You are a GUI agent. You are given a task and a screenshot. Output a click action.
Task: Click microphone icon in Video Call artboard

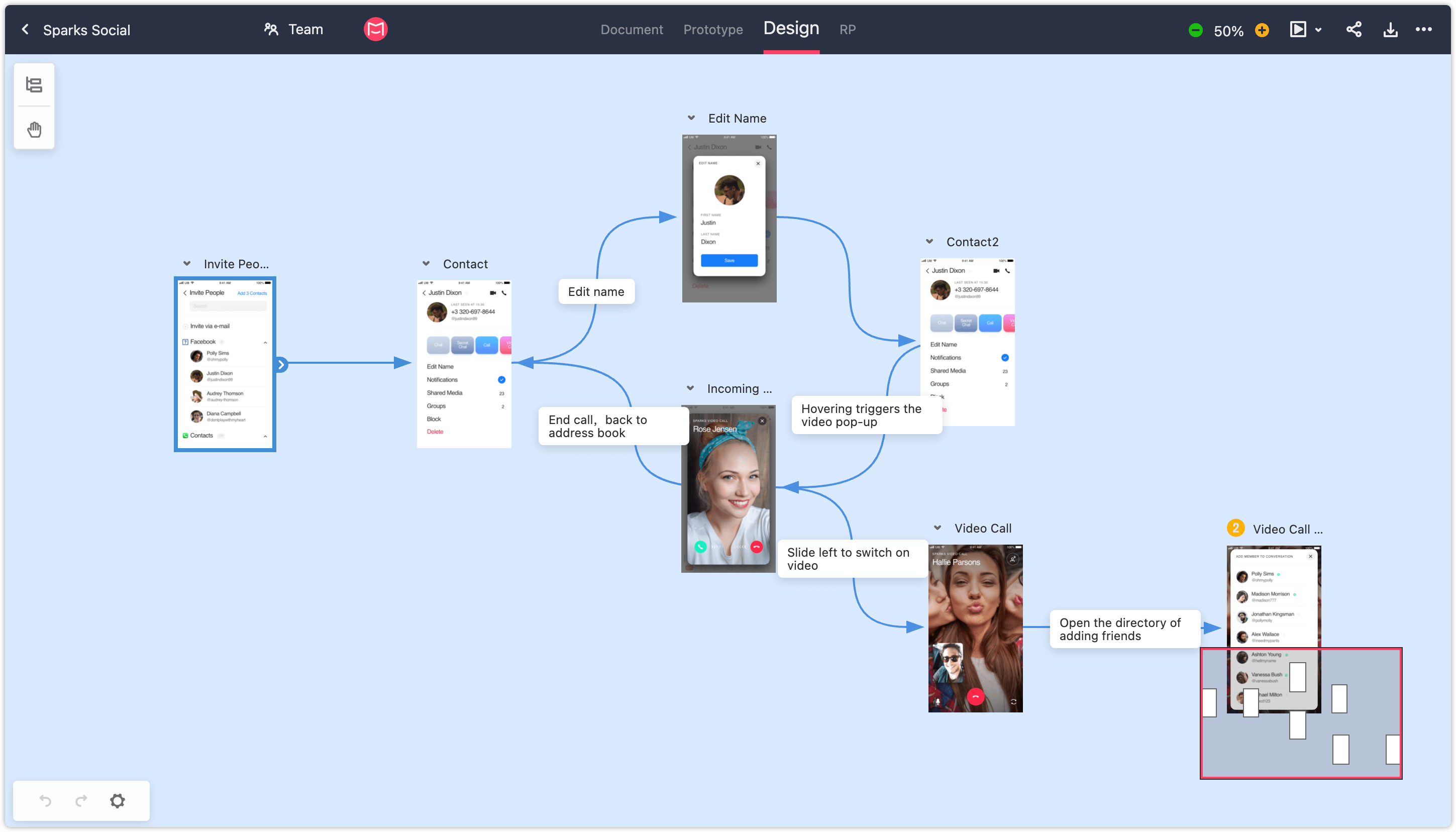(x=937, y=702)
